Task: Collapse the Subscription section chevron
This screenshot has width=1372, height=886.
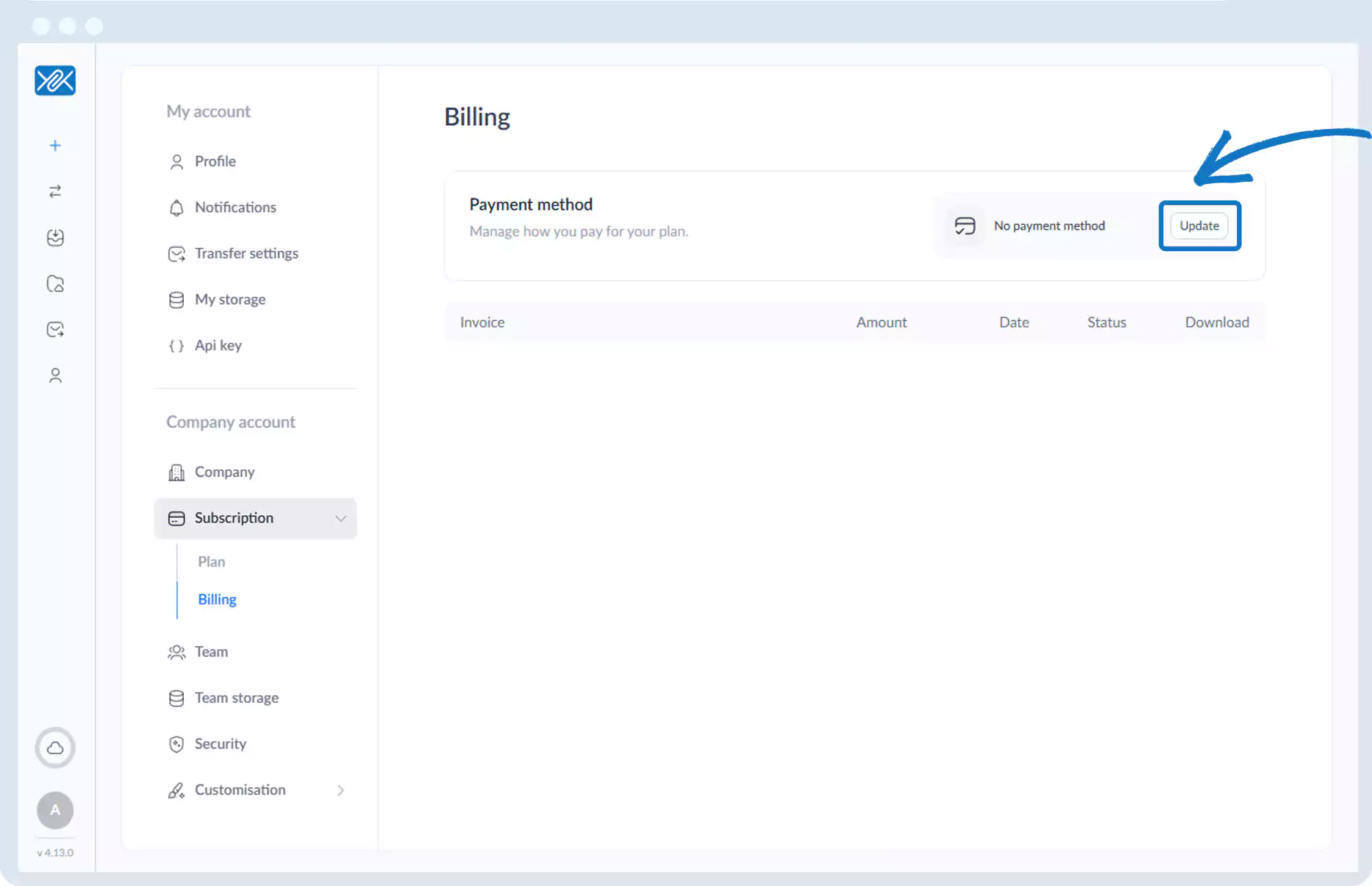Action: (x=340, y=518)
